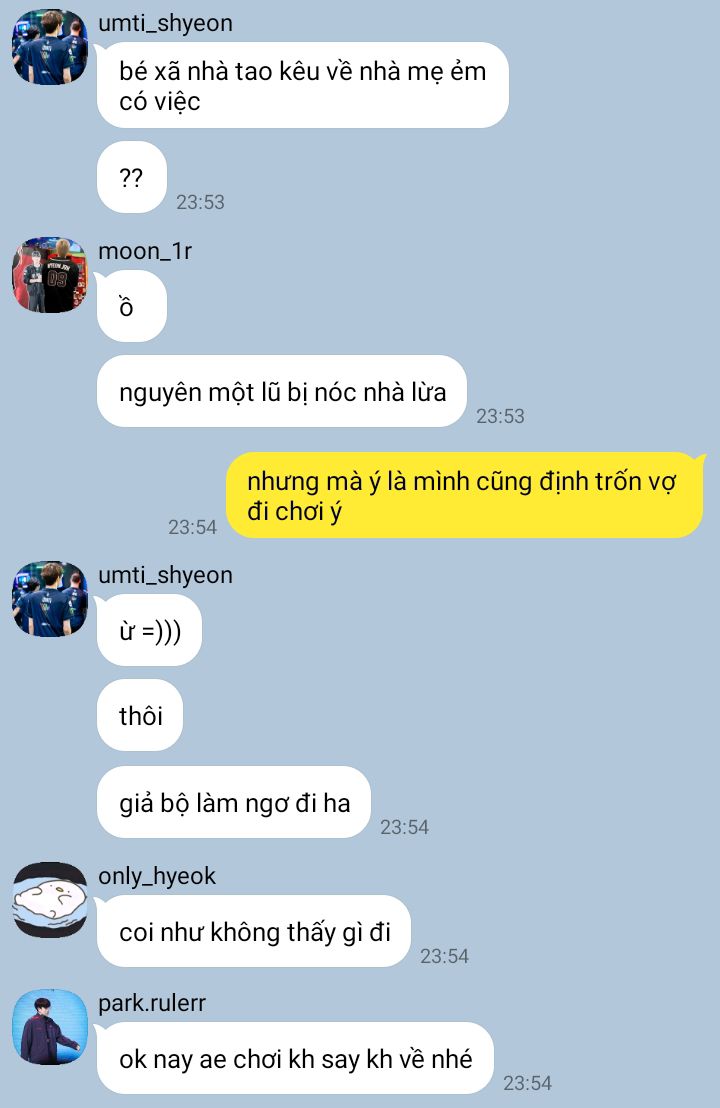Open only_hyeok's egg avatar
The width and height of the screenshot is (720, 1108).
[x=49, y=900]
